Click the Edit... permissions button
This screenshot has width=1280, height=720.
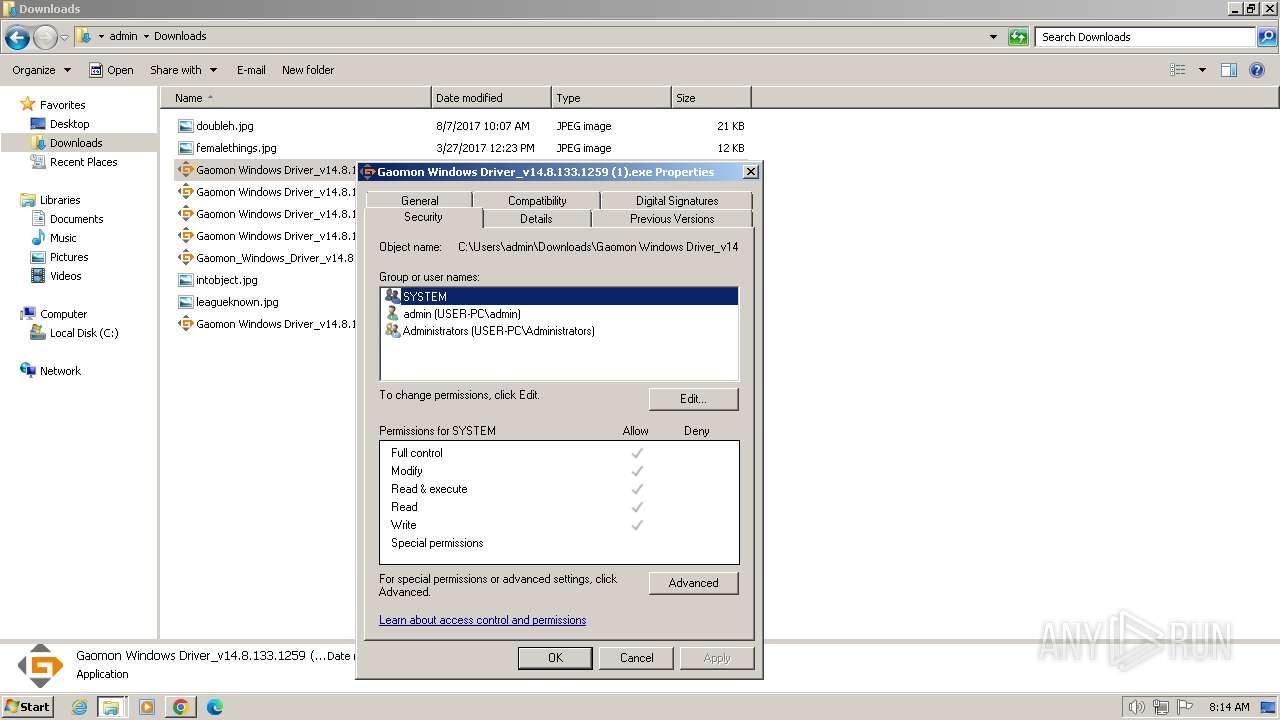click(693, 399)
